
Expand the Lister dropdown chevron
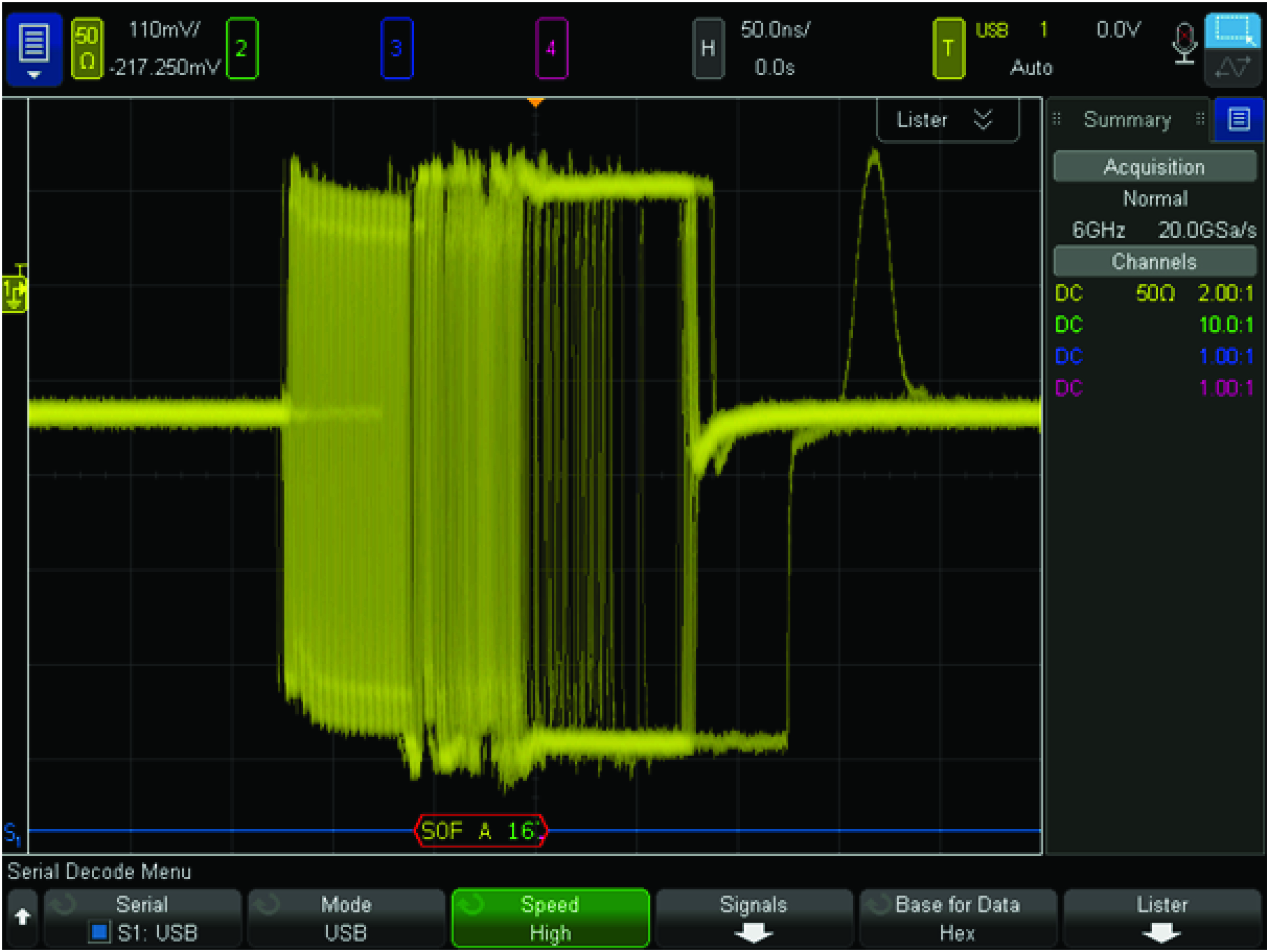click(x=983, y=120)
